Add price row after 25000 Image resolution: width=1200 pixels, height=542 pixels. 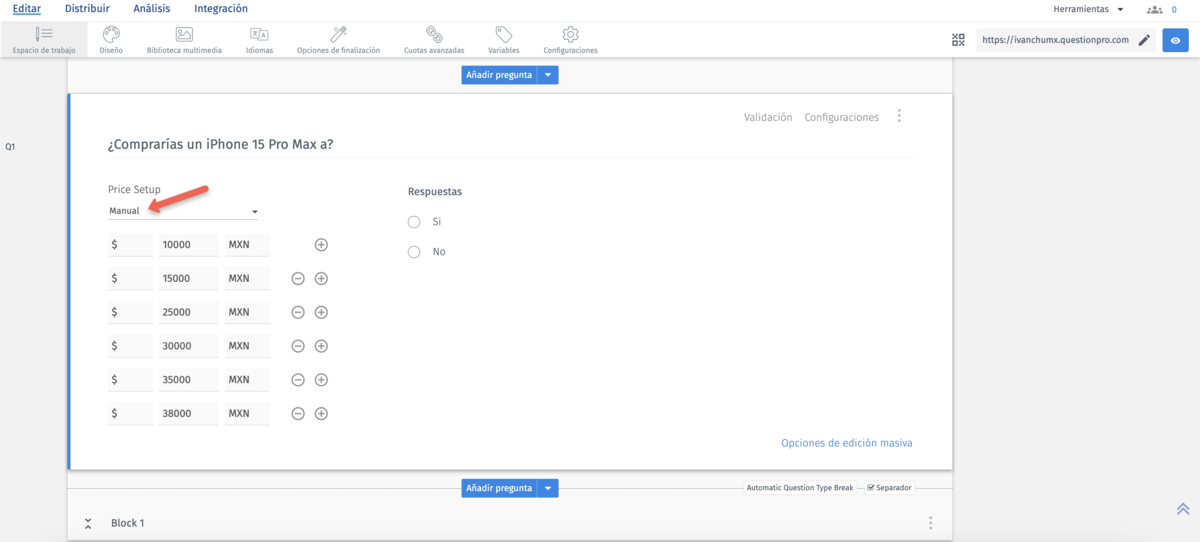(x=321, y=312)
